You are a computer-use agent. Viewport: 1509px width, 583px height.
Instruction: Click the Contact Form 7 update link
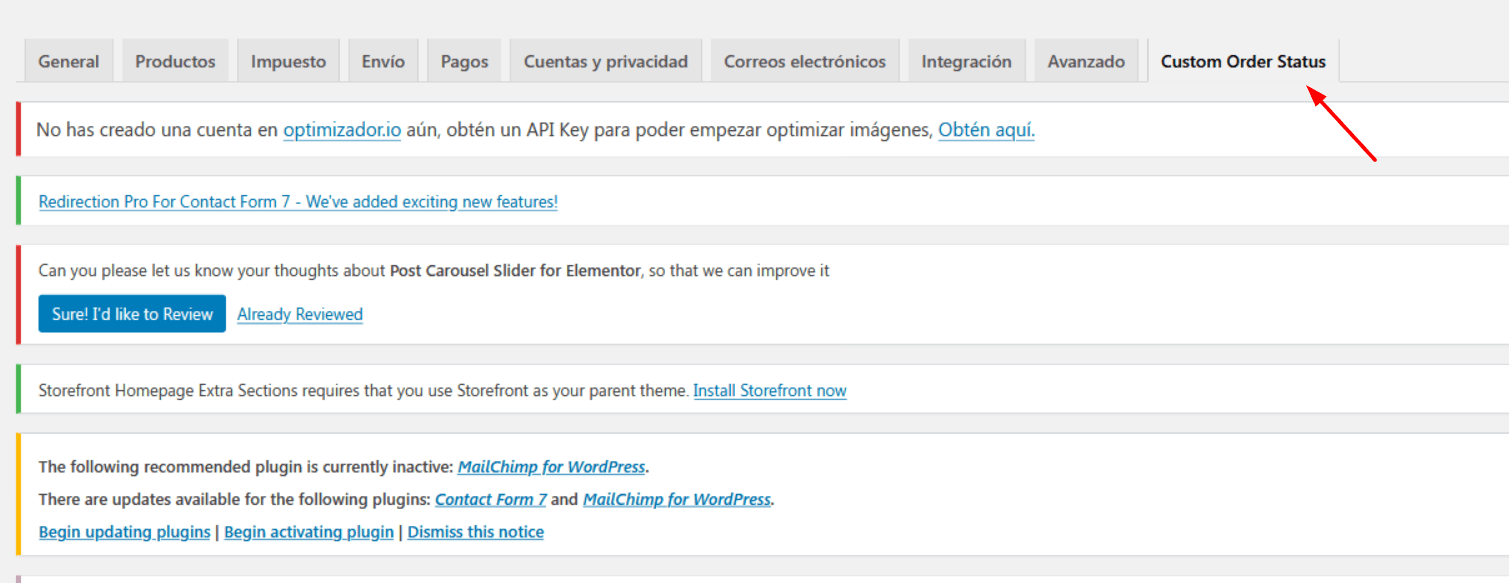tap(491, 499)
